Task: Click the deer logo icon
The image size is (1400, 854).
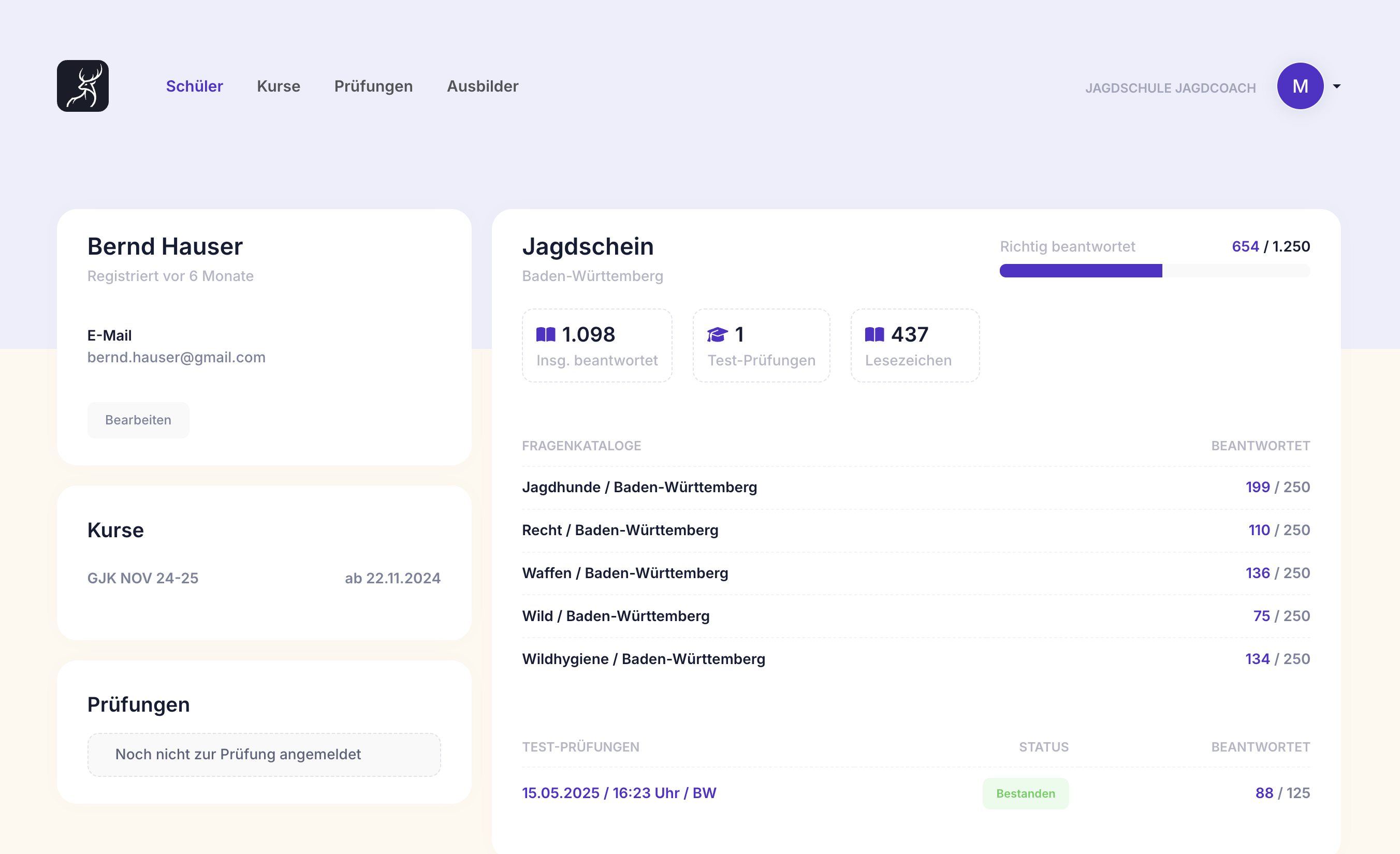Action: point(83,86)
